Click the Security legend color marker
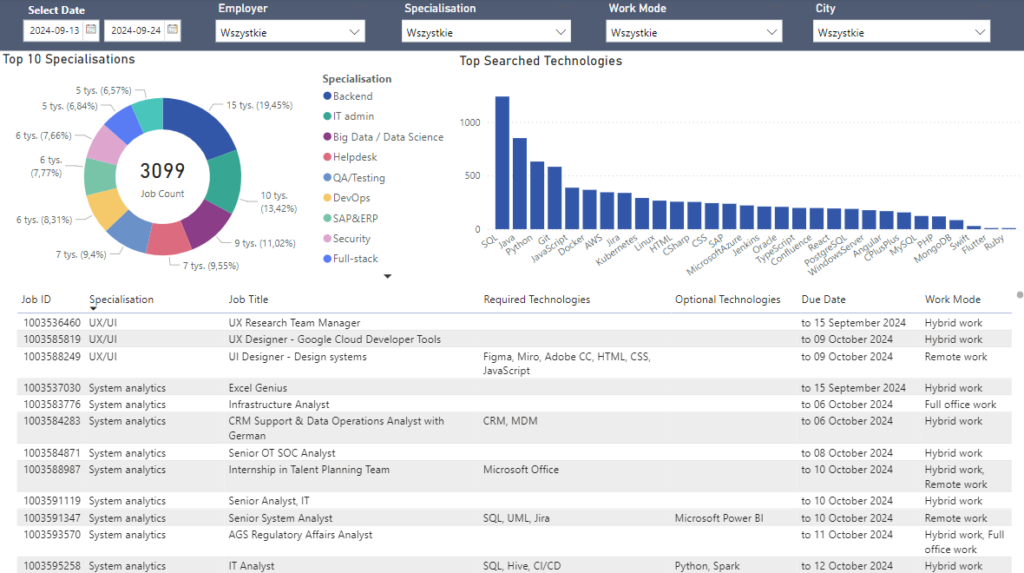Viewport: 1024px width, 573px height. tap(327, 239)
